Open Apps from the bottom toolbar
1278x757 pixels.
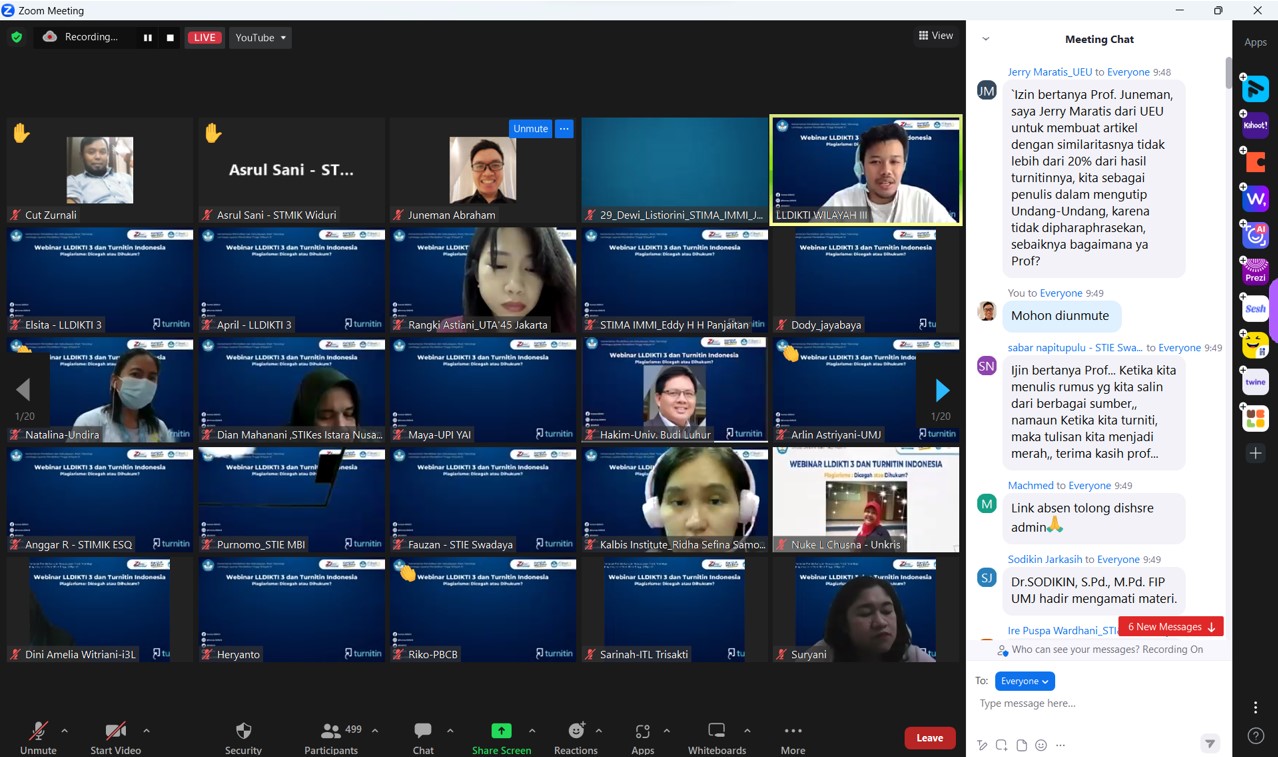[643, 738]
